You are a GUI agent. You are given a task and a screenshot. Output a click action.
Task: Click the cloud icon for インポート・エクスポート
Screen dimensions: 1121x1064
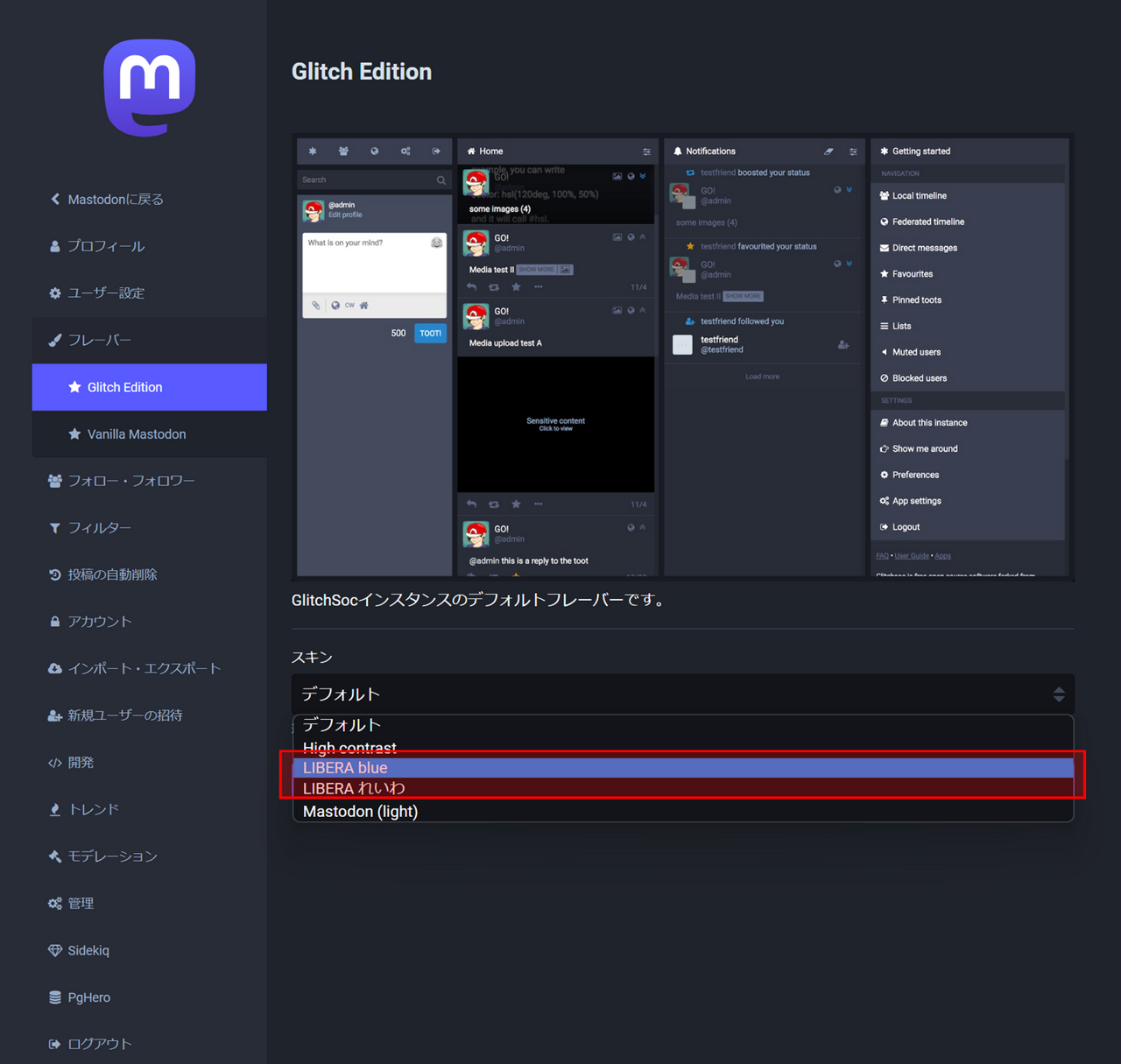click(x=55, y=668)
